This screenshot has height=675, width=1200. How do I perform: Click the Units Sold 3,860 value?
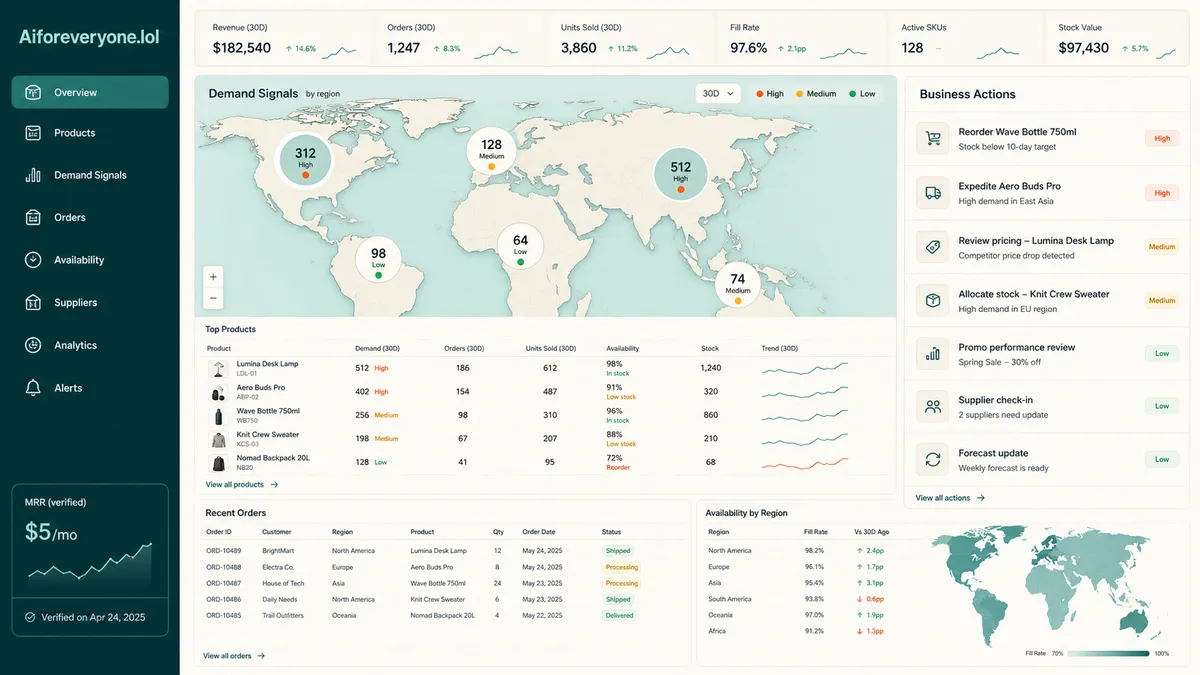coord(579,48)
